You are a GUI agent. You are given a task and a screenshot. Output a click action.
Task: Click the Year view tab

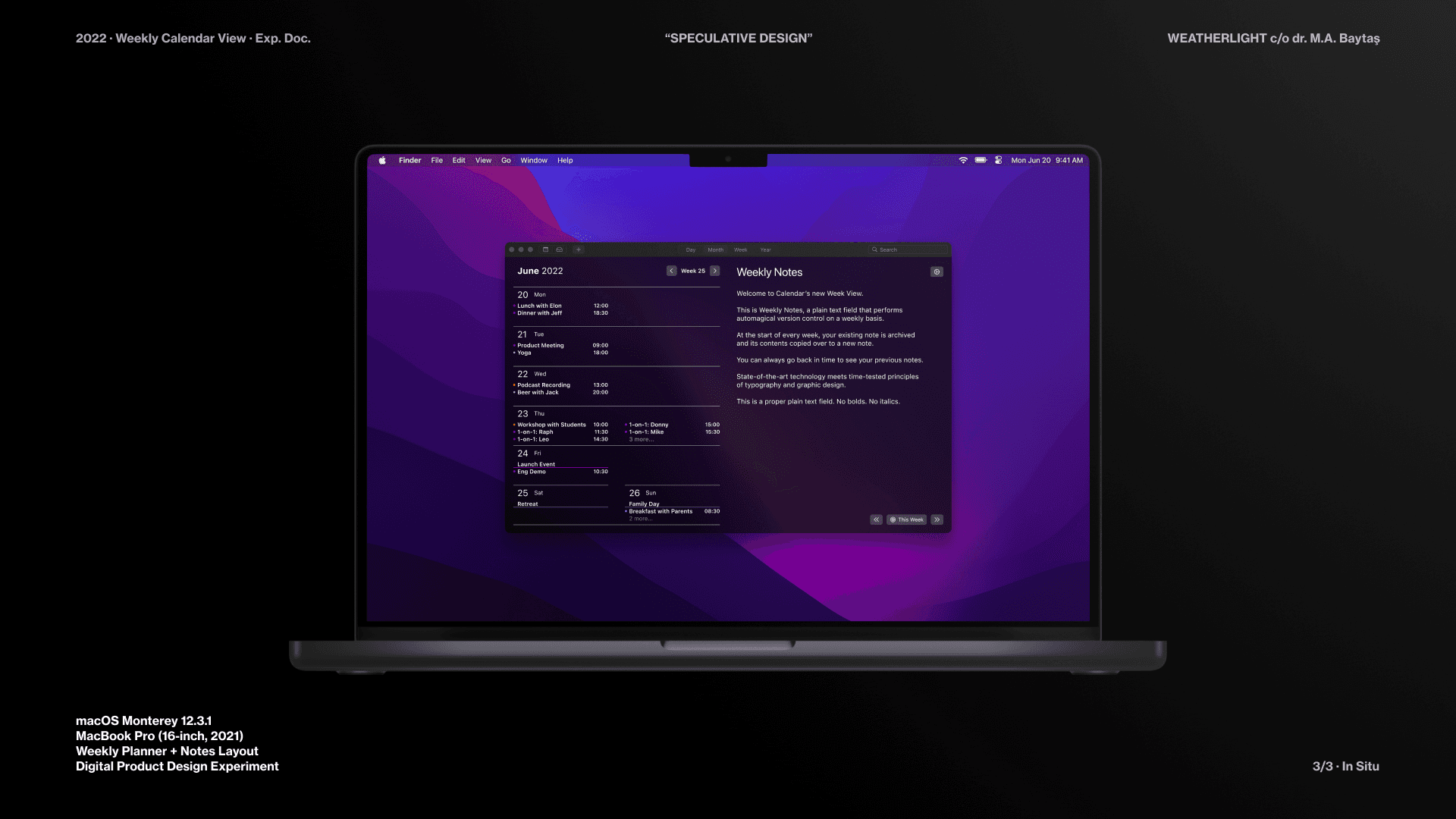point(766,249)
